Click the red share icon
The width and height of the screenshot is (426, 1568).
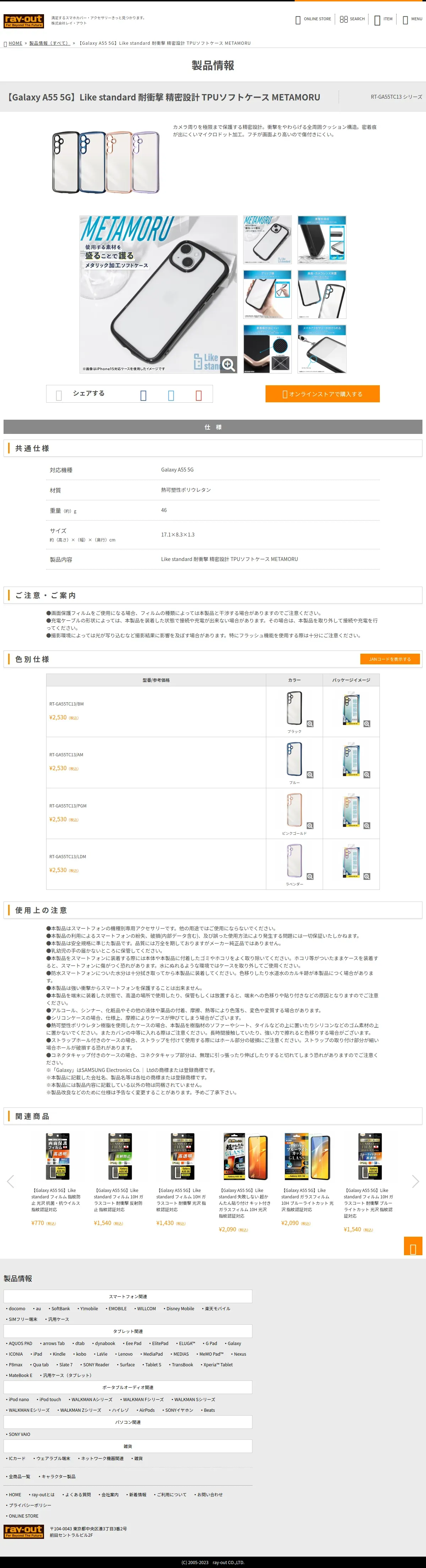(198, 395)
